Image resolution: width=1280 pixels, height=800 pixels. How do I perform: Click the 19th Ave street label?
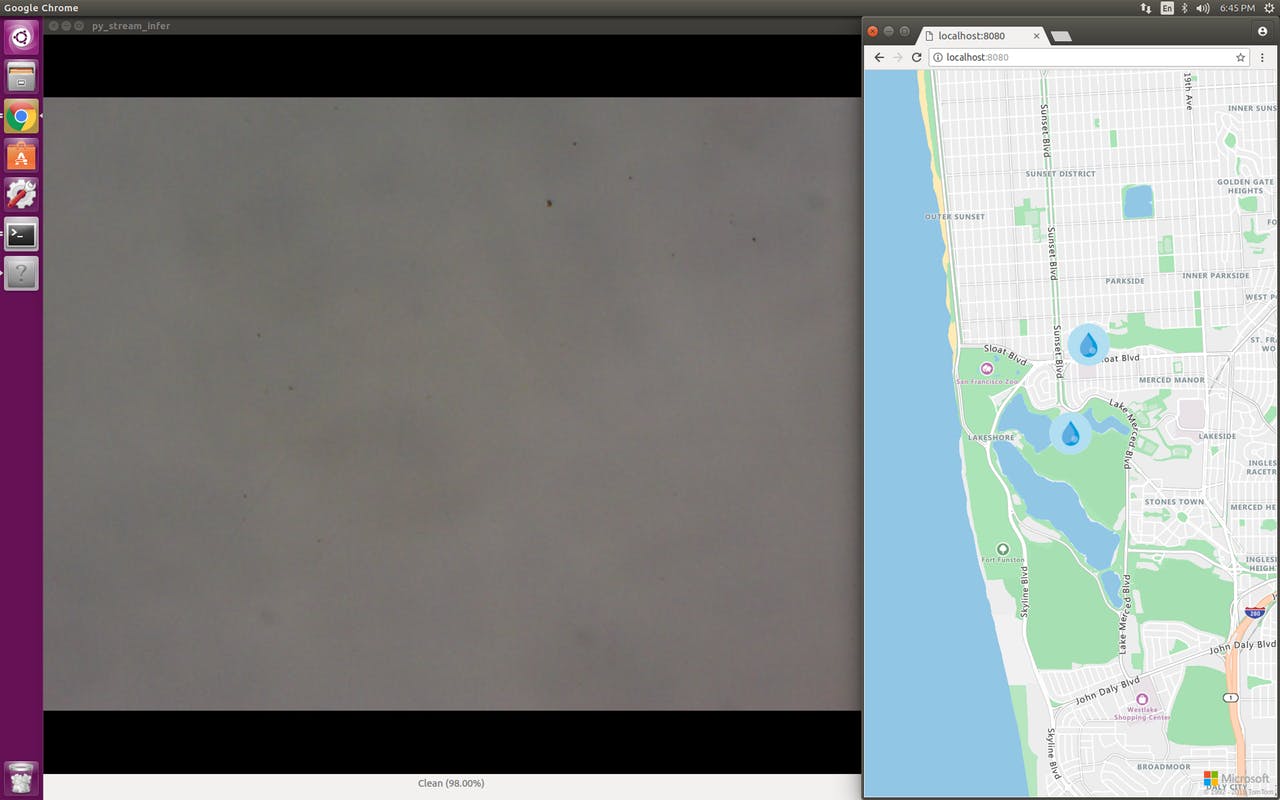click(x=1188, y=90)
